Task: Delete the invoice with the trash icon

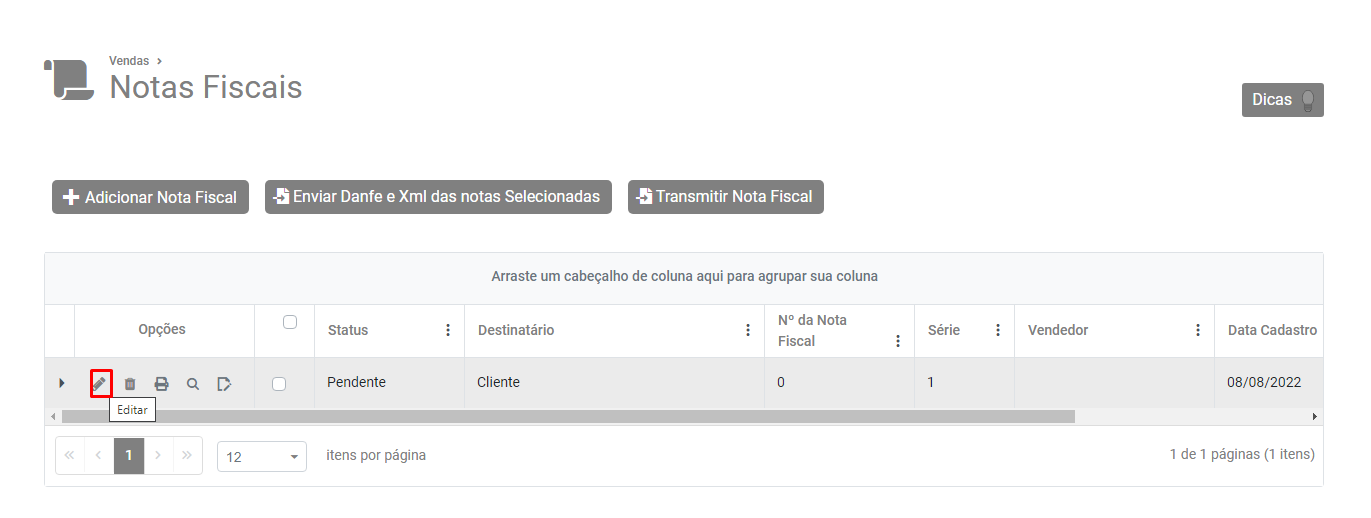Action: coord(130,383)
